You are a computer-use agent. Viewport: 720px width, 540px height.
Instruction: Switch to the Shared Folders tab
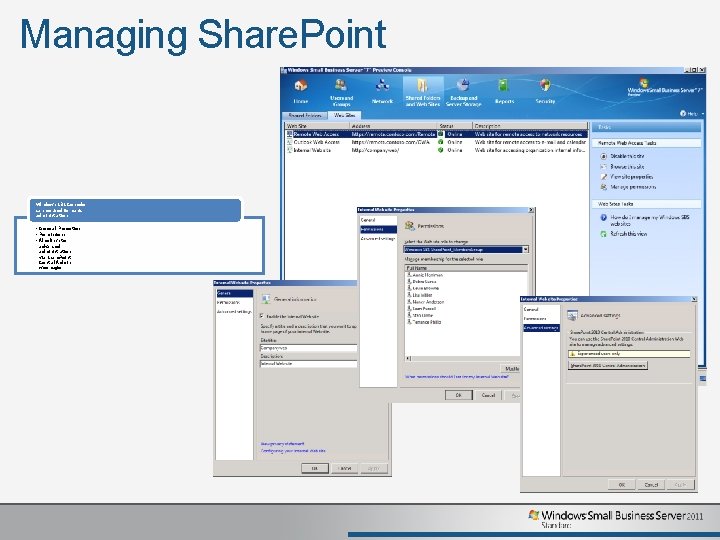pos(304,116)
